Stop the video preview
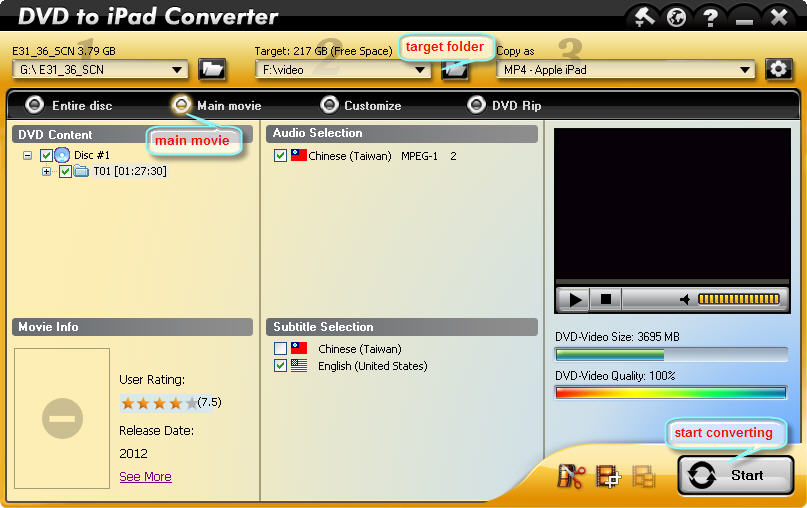 606,299
